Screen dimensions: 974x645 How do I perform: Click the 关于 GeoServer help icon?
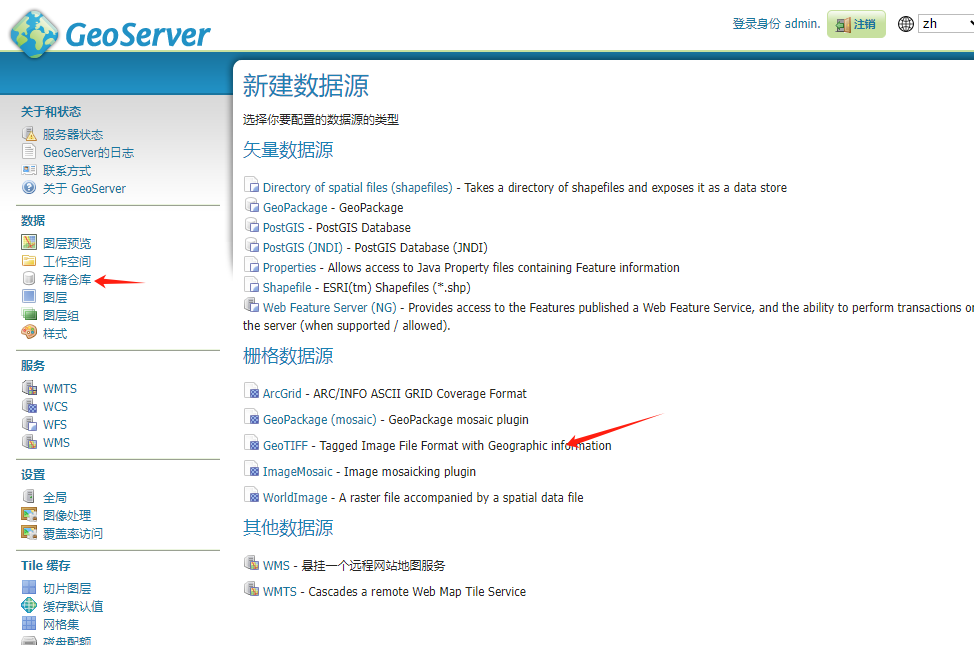pos(29,188)
